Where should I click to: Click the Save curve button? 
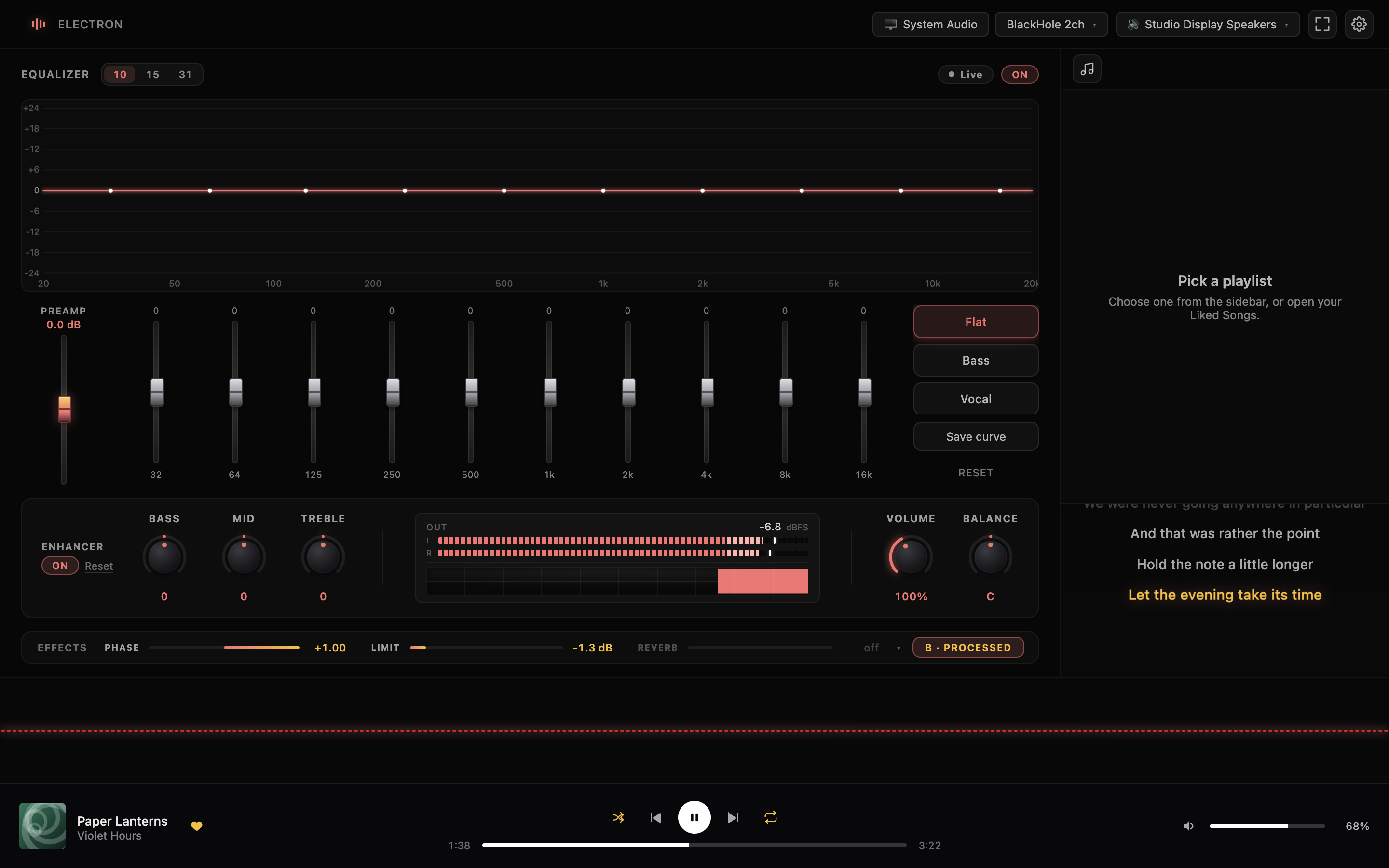(976, 436)
